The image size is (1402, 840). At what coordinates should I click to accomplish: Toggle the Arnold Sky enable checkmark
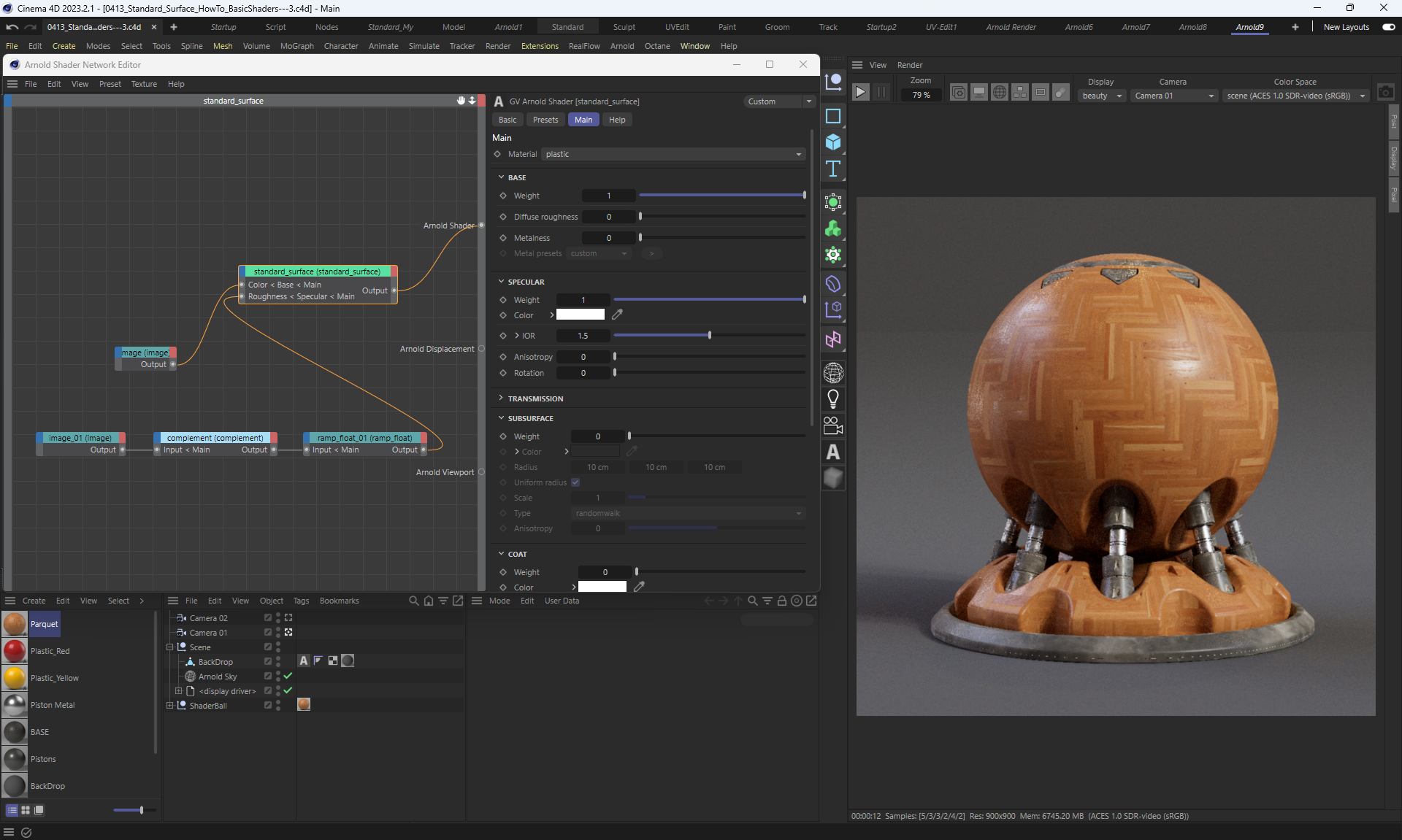288,676
